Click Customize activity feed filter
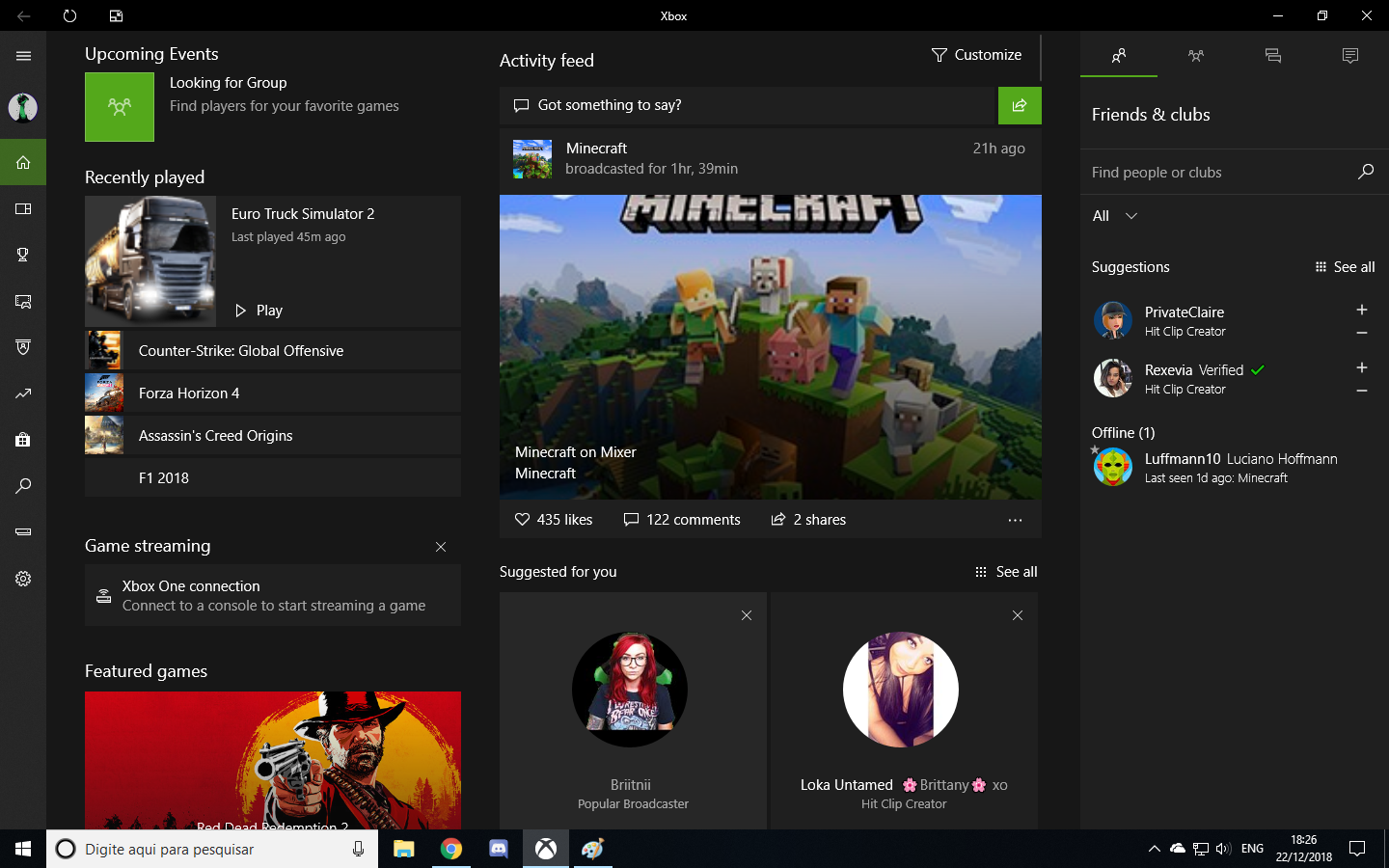The height and width of the screenshot is (868, 1389). 976,55
